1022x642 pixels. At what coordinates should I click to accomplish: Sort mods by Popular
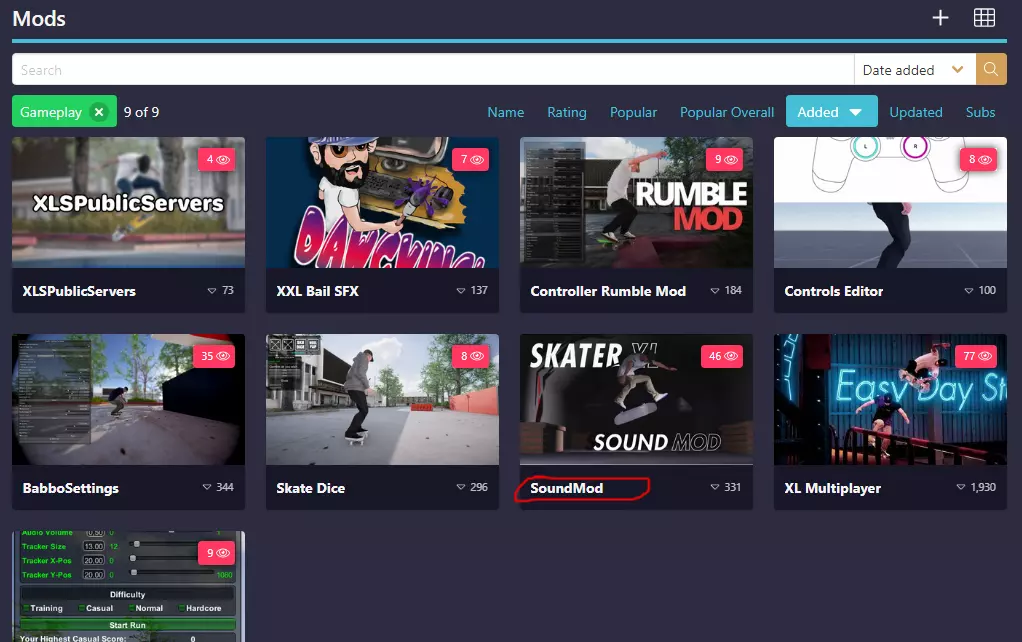pyautogui.click(x=633, y=112)
